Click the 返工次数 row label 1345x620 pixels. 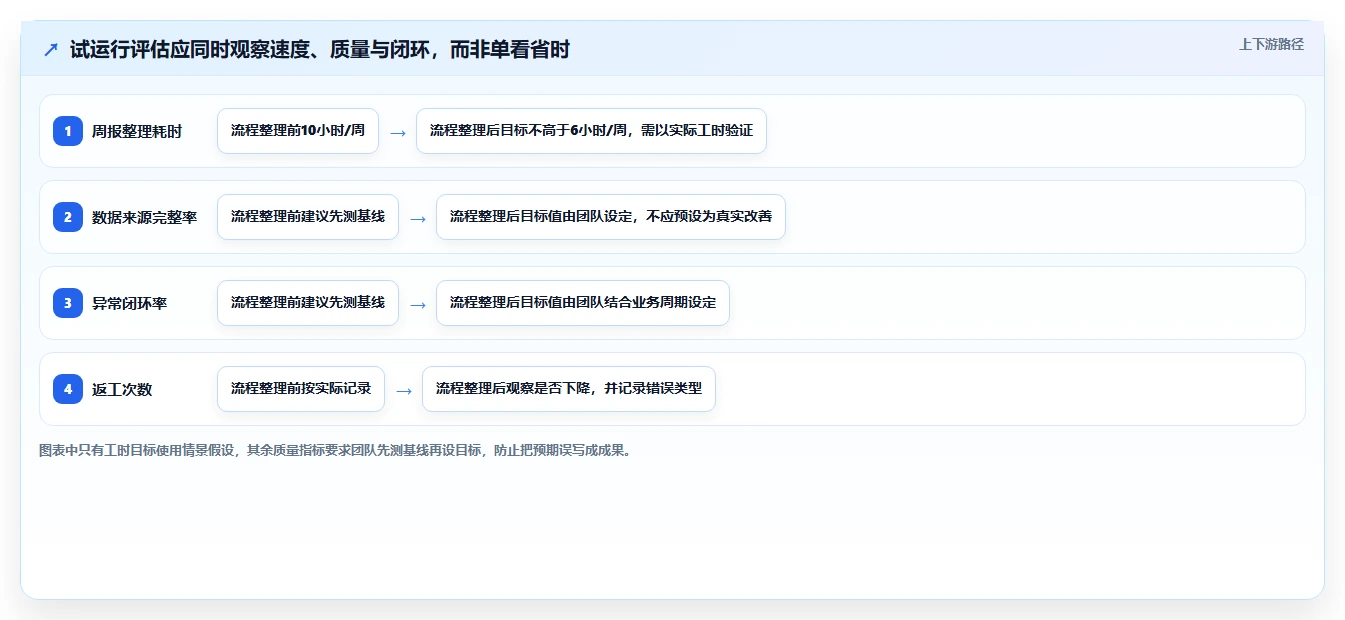pos(122,389)
